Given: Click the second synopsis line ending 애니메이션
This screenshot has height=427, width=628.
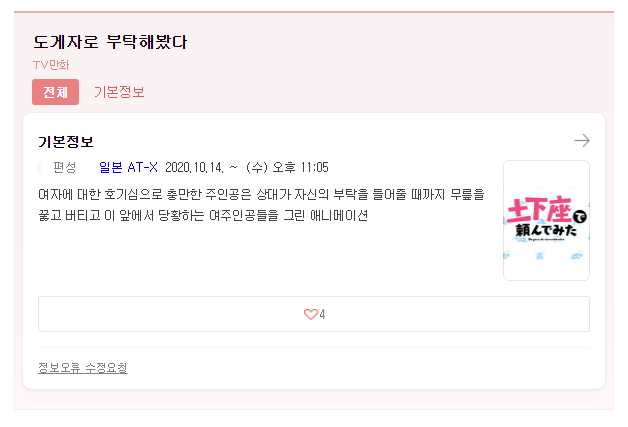Looking at the screenshot, I should click(203, 216).
